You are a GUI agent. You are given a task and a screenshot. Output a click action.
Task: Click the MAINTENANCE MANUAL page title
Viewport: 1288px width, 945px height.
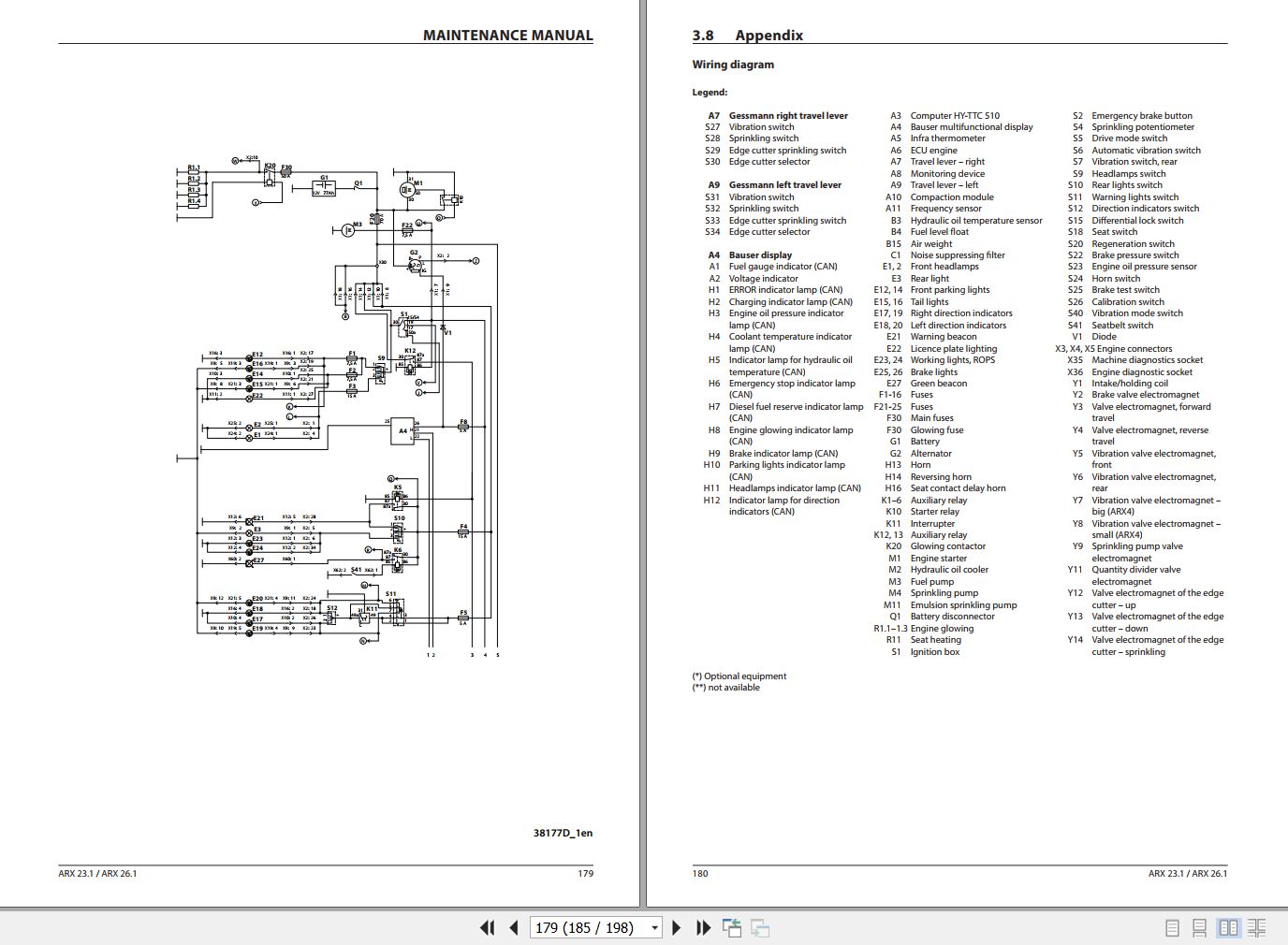[506, 36]
